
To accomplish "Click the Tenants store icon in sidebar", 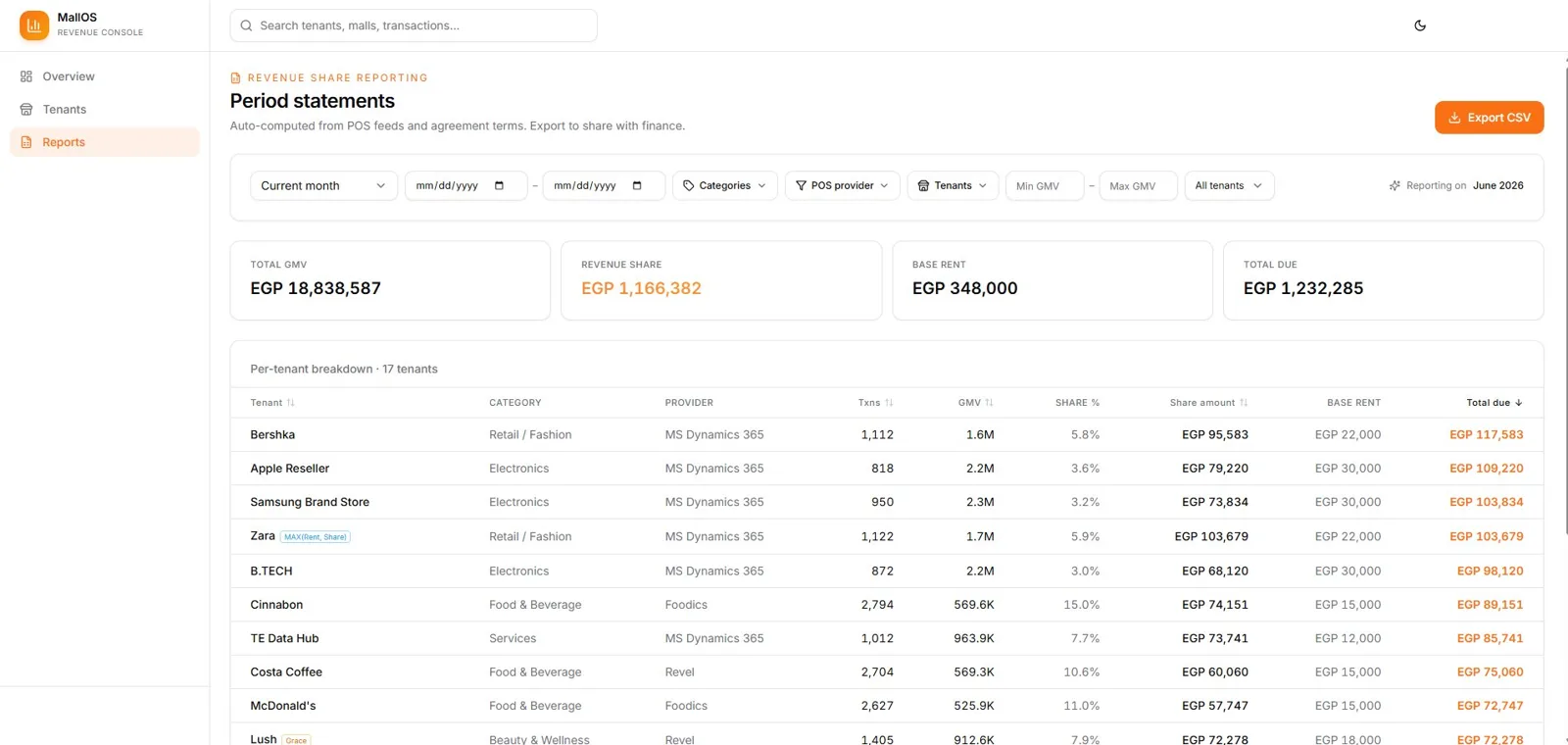I will 26,110.
